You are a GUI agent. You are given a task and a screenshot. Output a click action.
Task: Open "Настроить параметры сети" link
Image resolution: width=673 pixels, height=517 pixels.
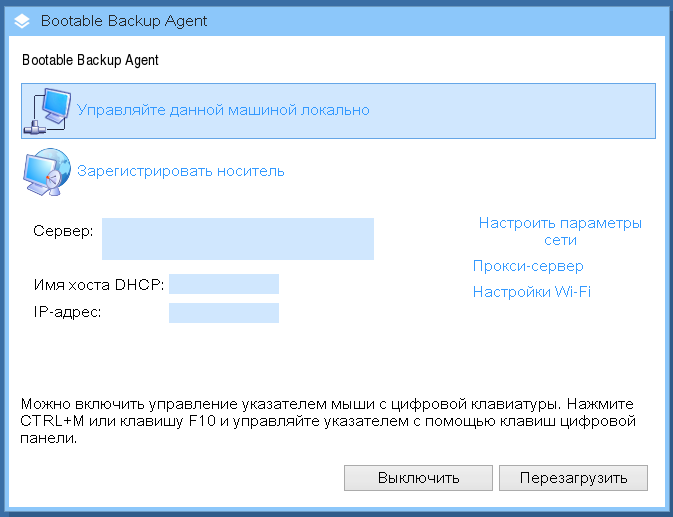[x=560, y=231]
